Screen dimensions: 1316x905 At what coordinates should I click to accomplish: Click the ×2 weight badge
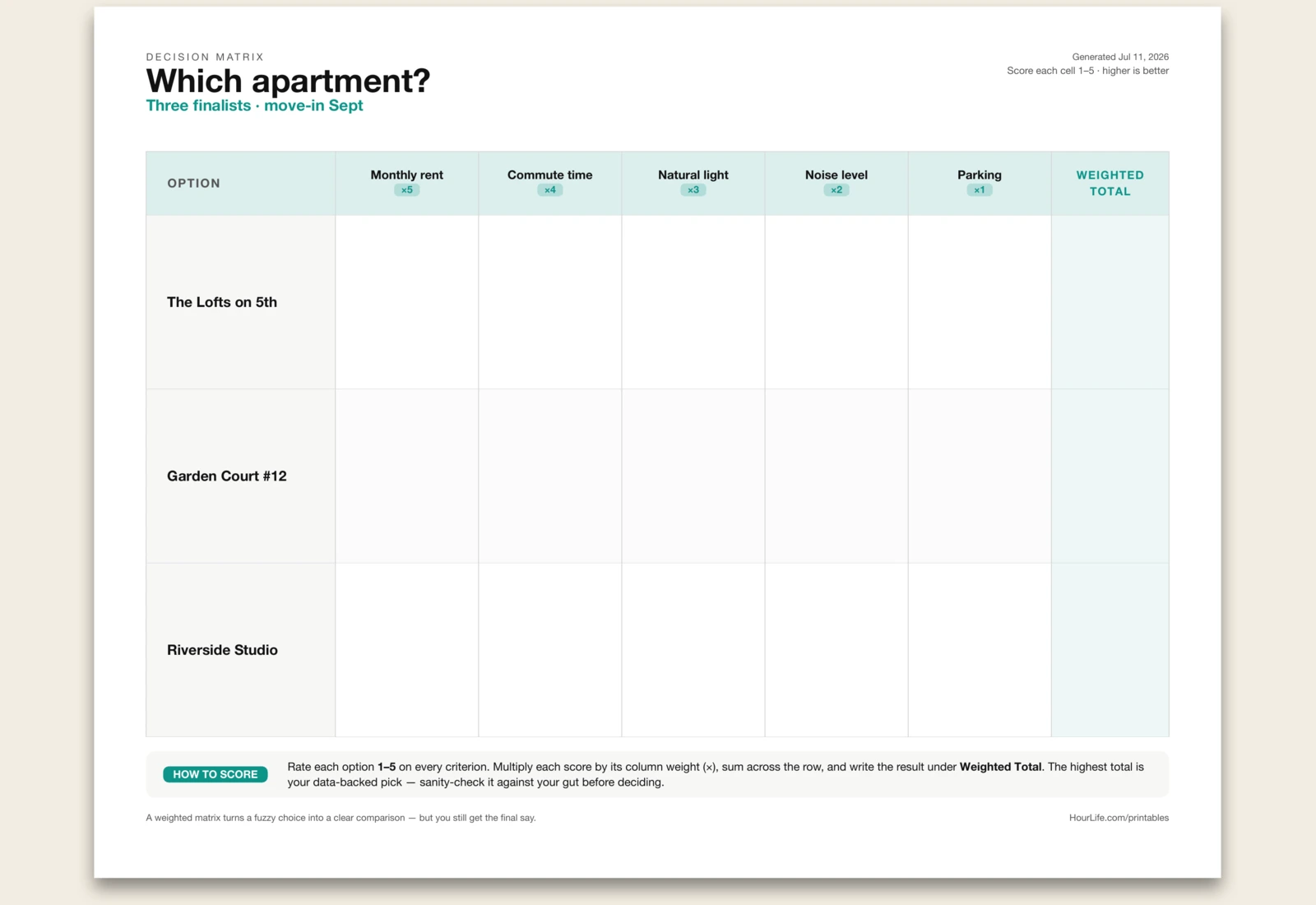pos(836,190)
